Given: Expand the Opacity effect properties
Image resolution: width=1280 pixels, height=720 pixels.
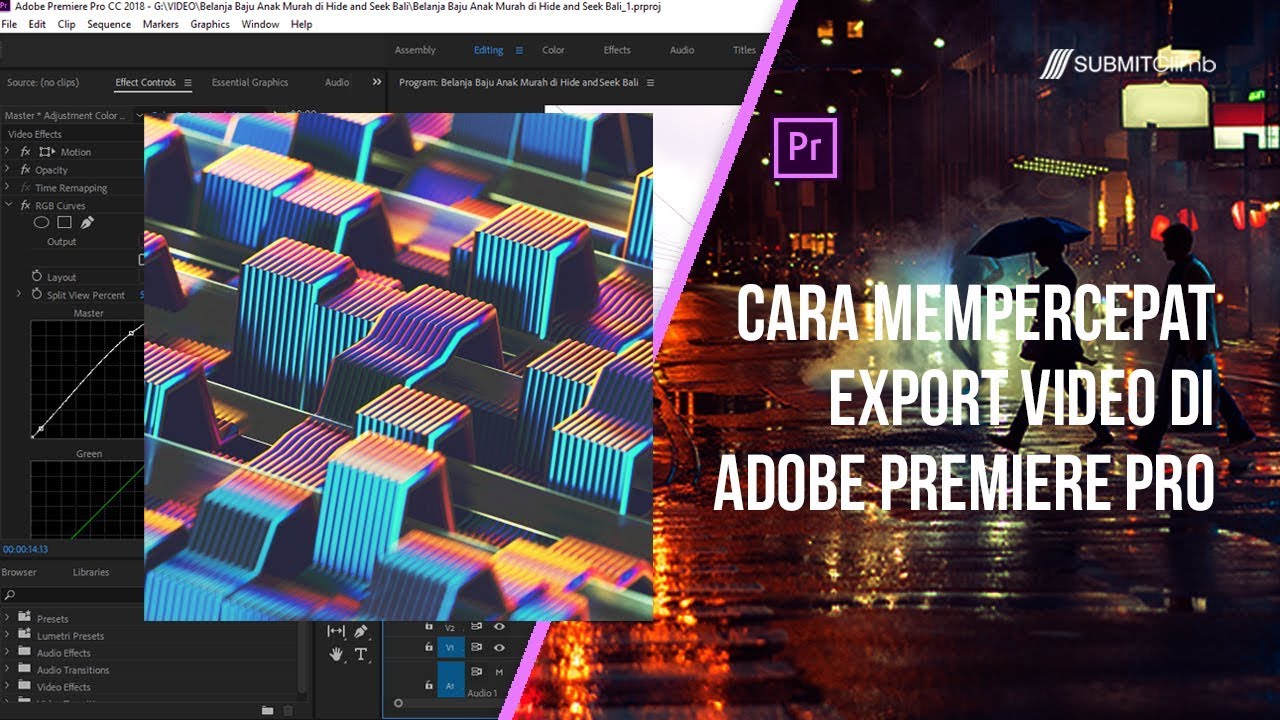Looking at the screenshot, I should point(8,170).
